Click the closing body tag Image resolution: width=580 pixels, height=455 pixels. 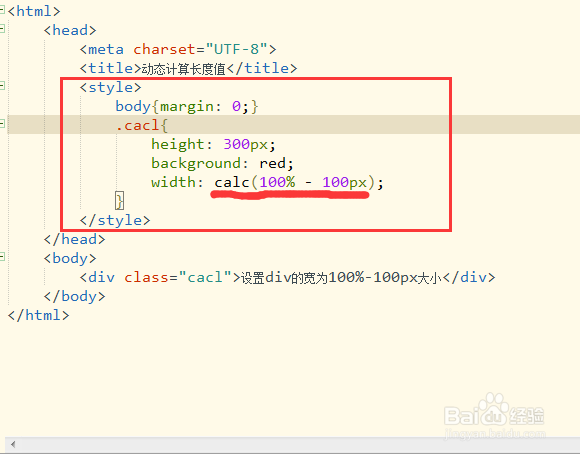[74, 296]
